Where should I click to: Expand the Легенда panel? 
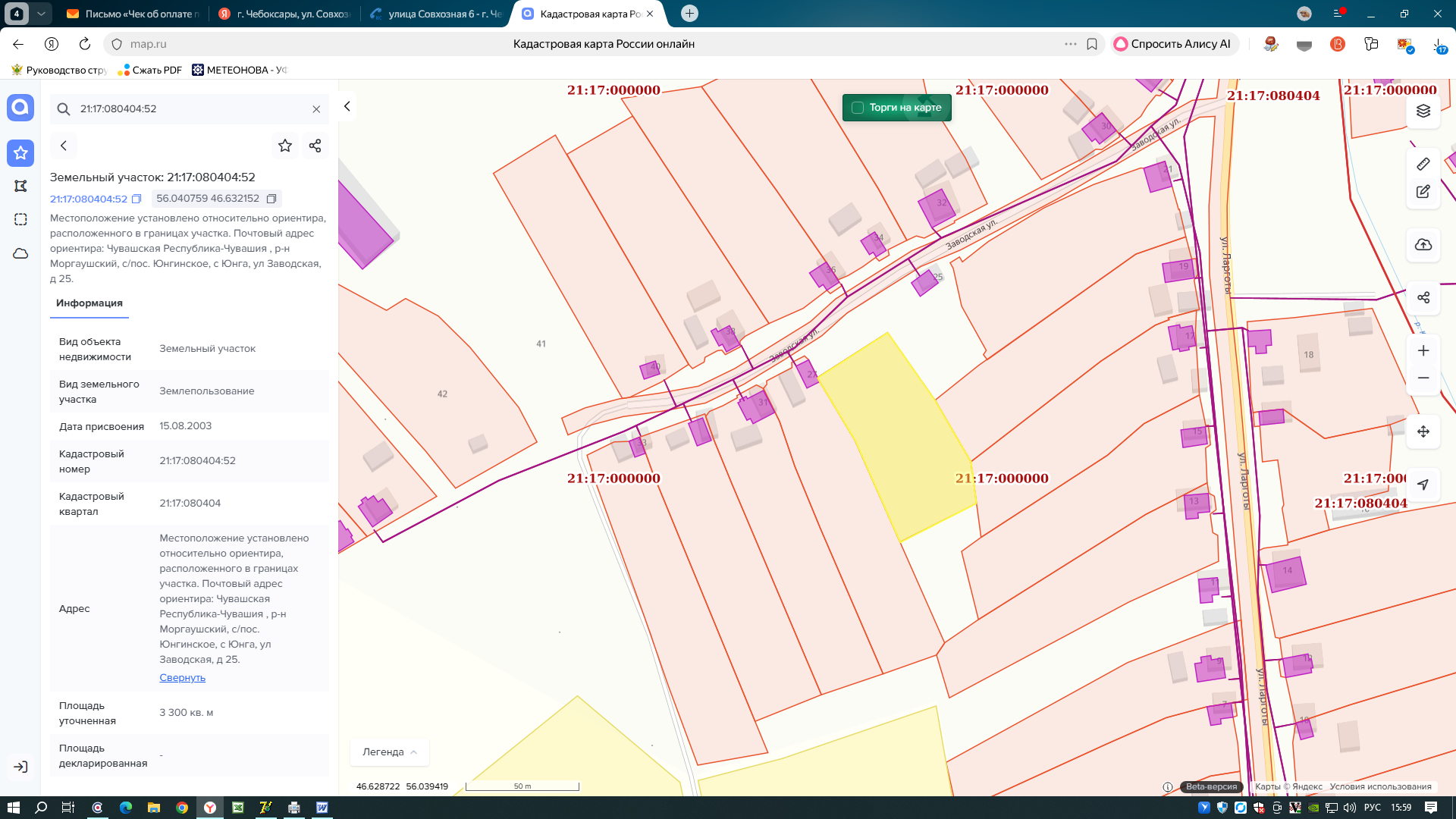pos(389,752)
